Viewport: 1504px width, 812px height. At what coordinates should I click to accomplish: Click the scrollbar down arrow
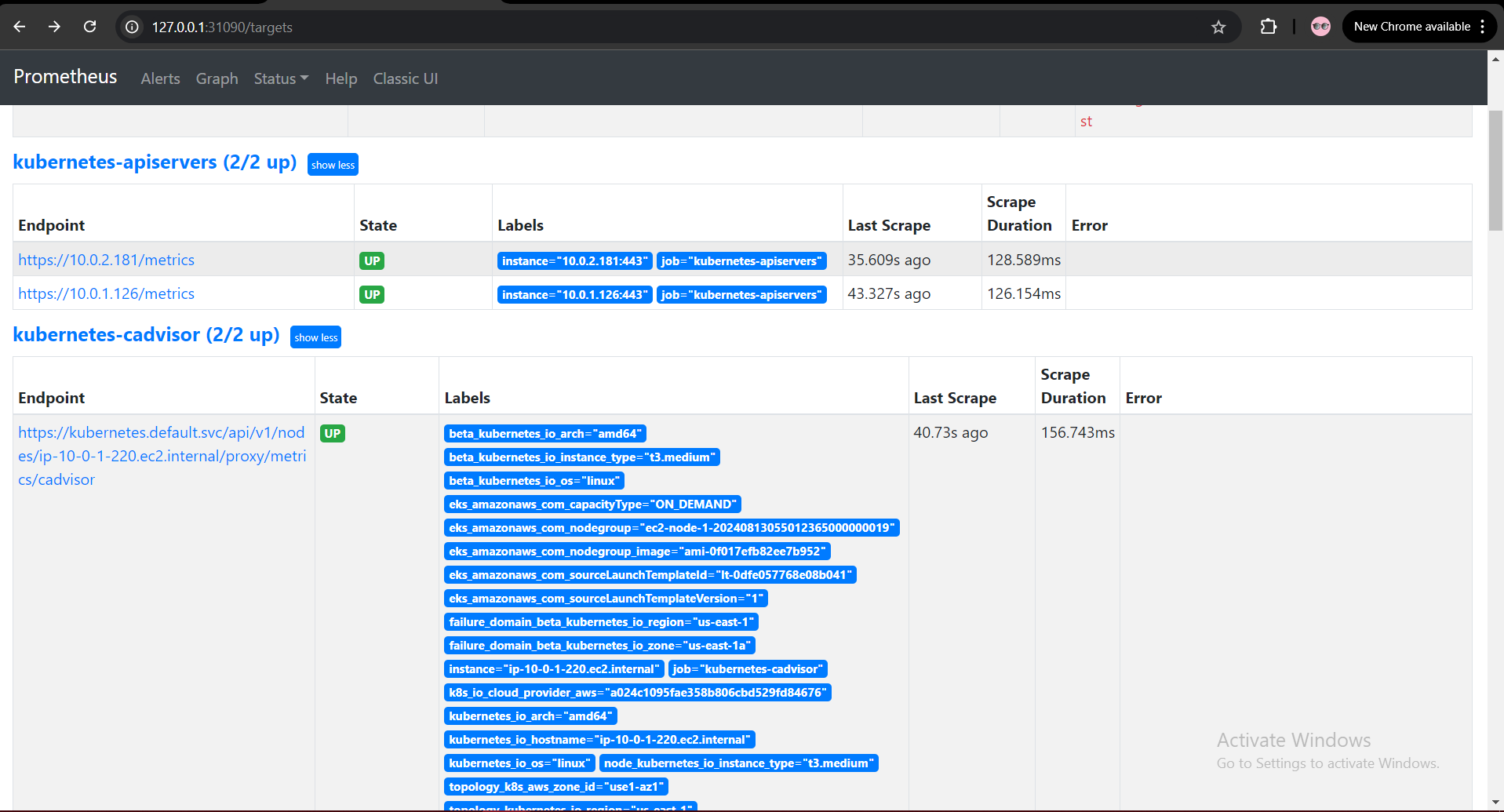click(x=1495, y=803)
